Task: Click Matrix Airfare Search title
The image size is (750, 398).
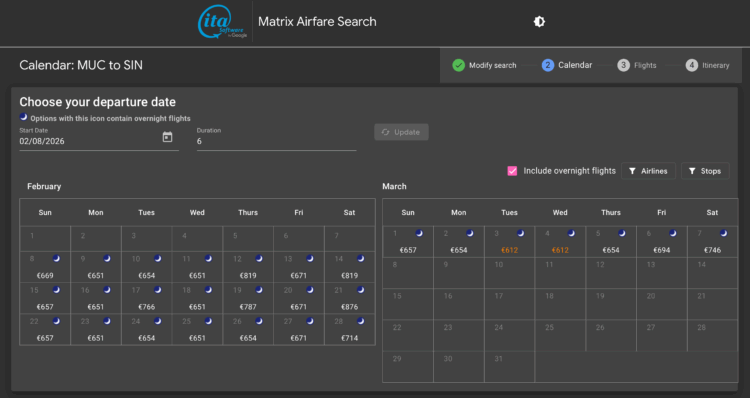Action: click(x=317, y=22)
